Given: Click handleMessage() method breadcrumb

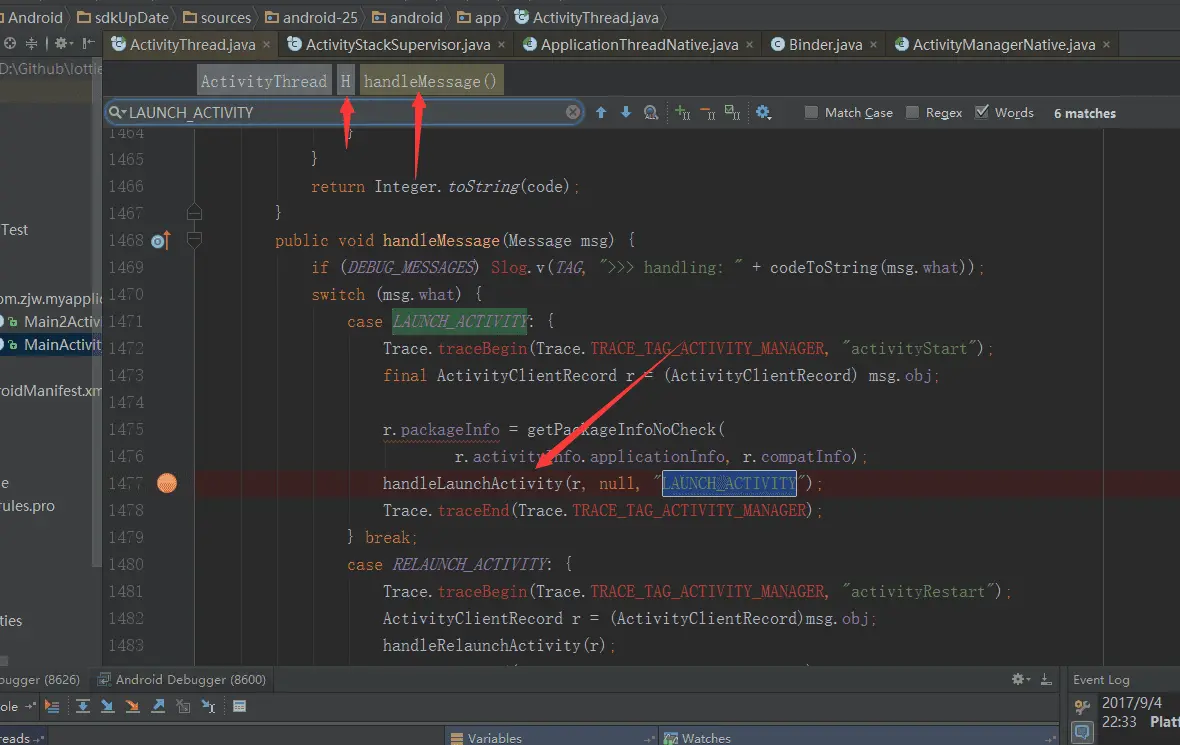Looking at the screenshot, I should 430,81.
